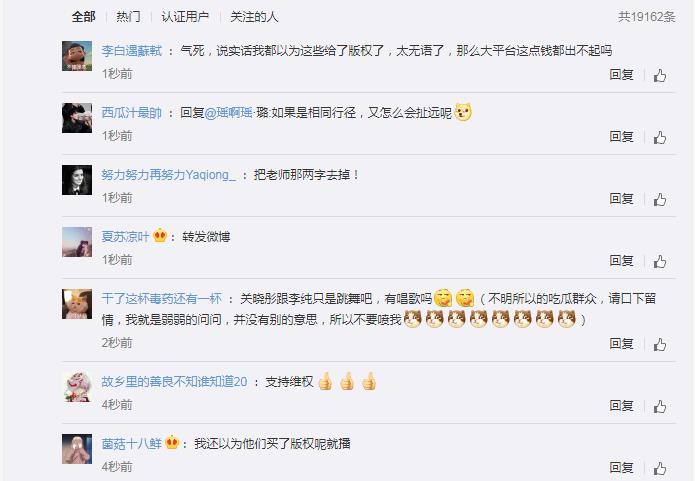Open the avatar of 西瓜汁最帥
The height and width of the screenshot is (481, 695).
point(77,118)
